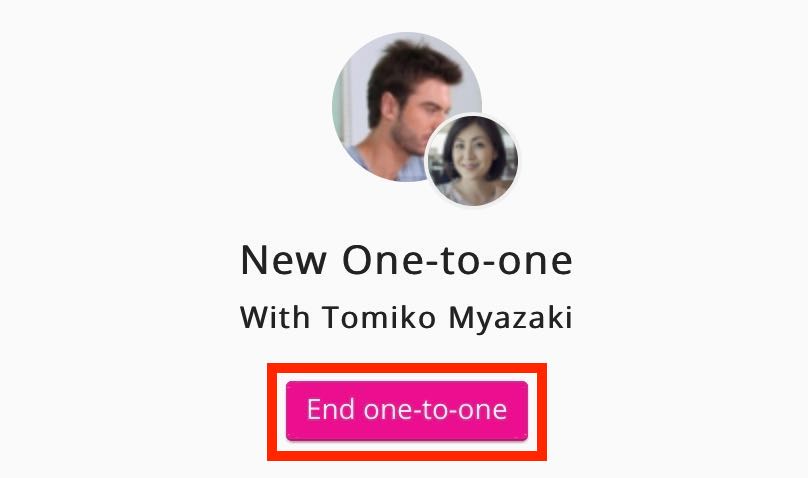Tap the overlapping woman's profile photo
Screen dimensions: 808x478
coord(472,160)
